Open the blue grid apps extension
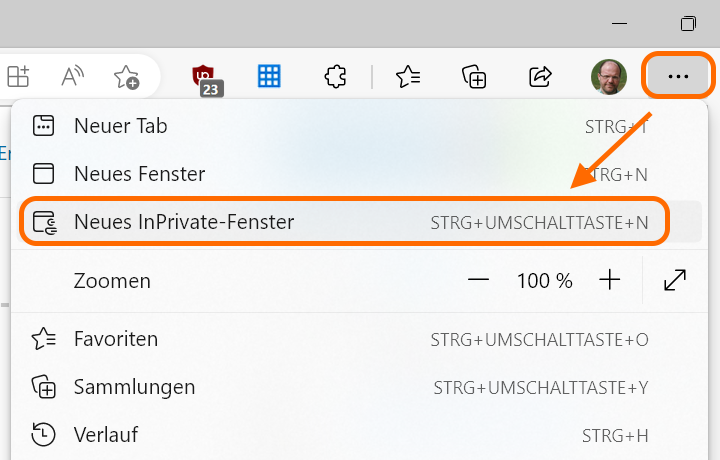Viewport: 720px width, 460px height. coord(268,76)
